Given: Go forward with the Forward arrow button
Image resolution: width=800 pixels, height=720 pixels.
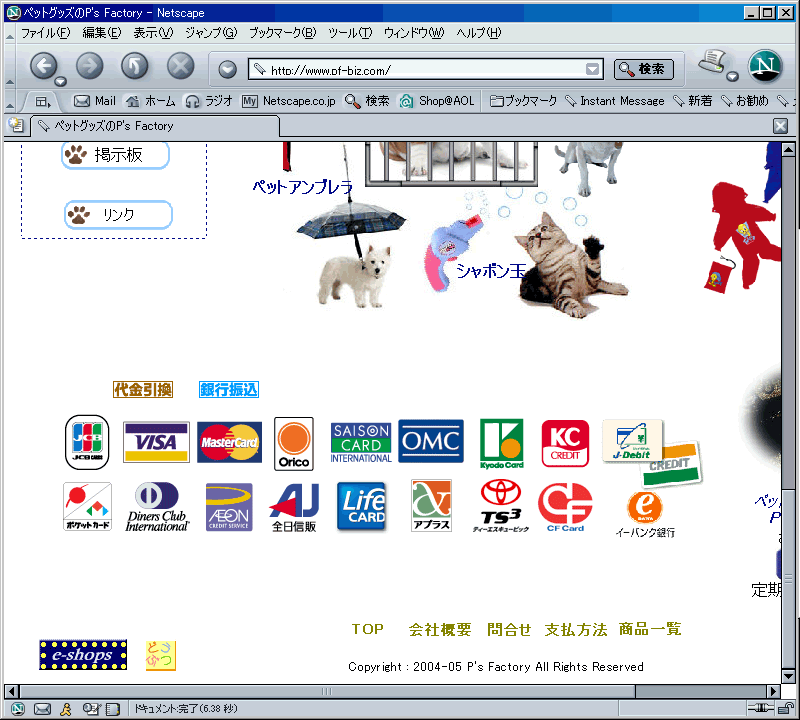Looking at the screenshot, I should (x=90, y=66).
